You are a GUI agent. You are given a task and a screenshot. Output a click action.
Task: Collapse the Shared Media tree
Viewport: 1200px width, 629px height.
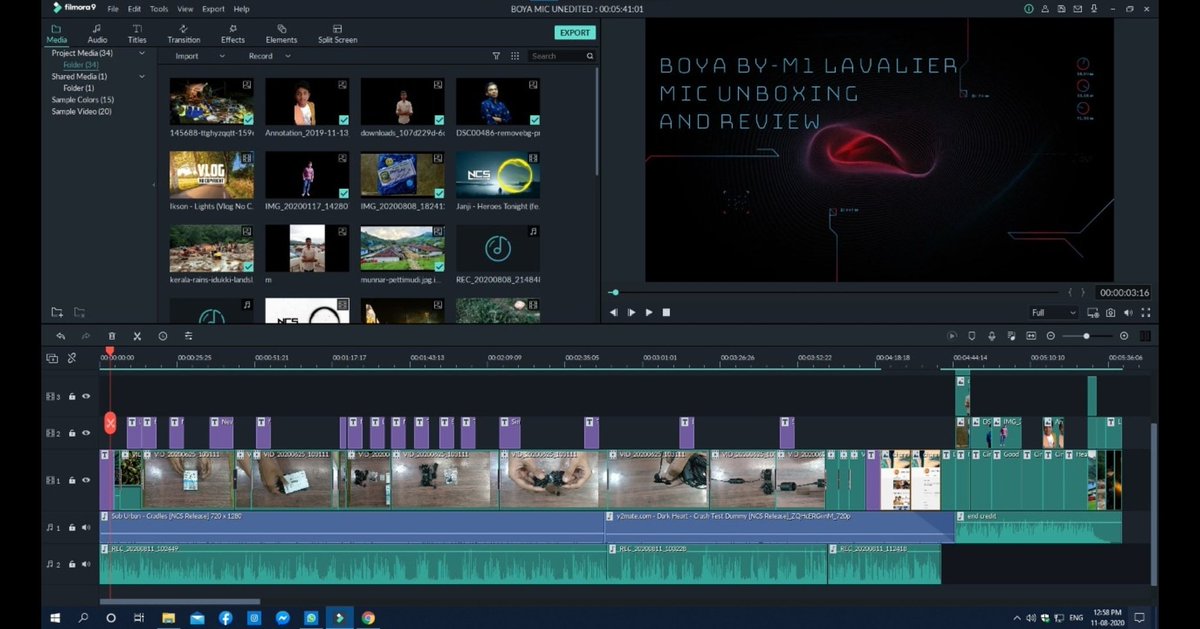[142, 76]
